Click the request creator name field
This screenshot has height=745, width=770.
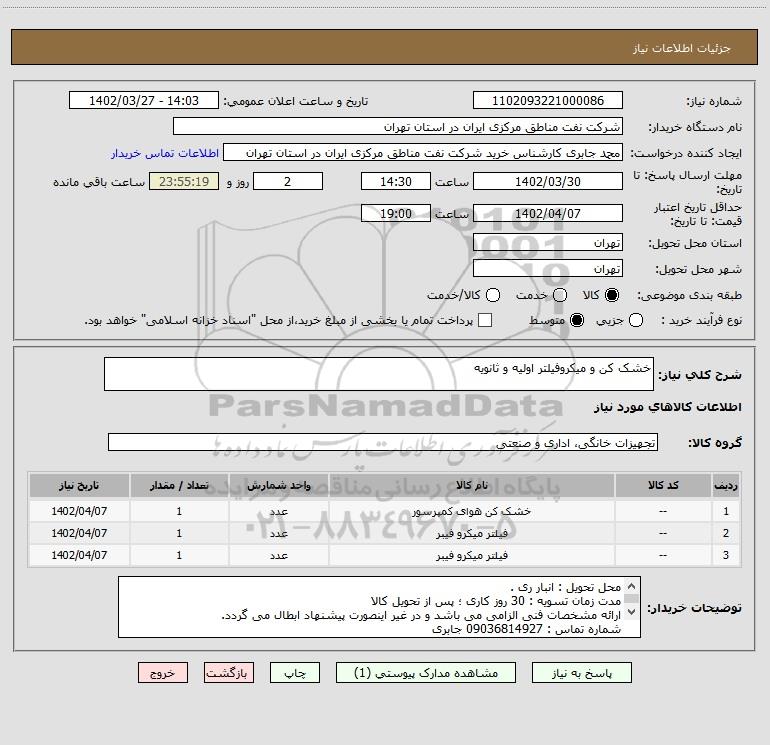coord(423,153)
